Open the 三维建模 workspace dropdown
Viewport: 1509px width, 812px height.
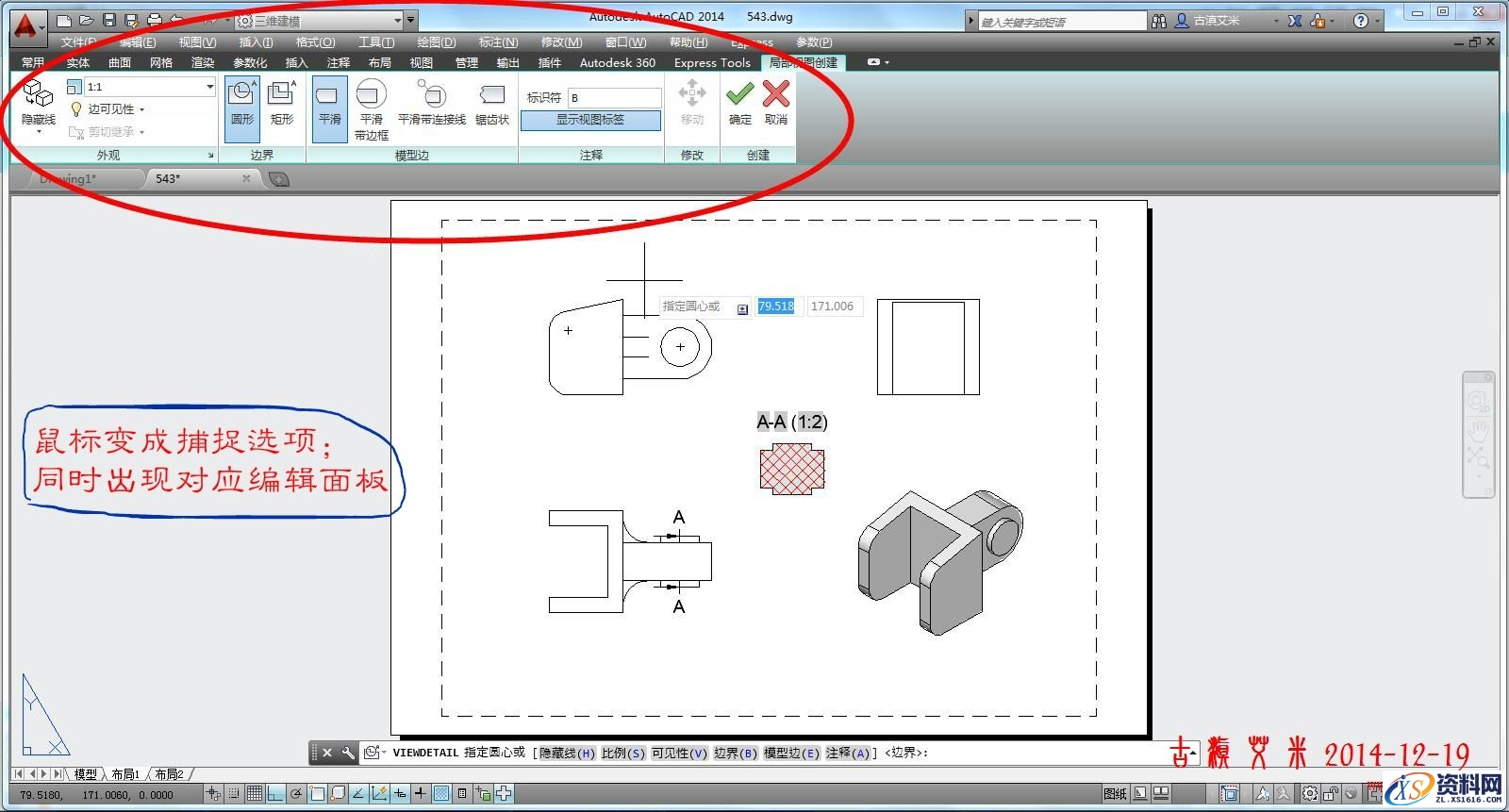pos(397,20)
